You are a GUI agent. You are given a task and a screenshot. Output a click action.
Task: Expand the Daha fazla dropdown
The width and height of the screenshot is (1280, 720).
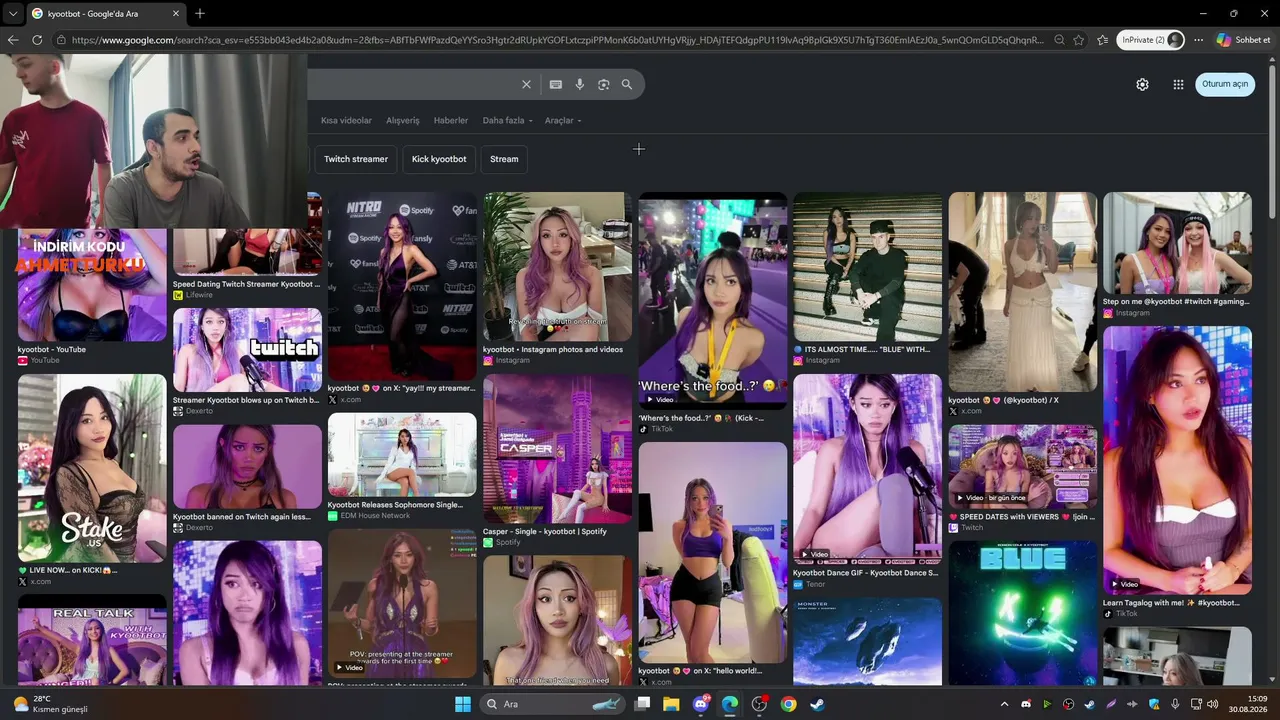click(507, 120)
